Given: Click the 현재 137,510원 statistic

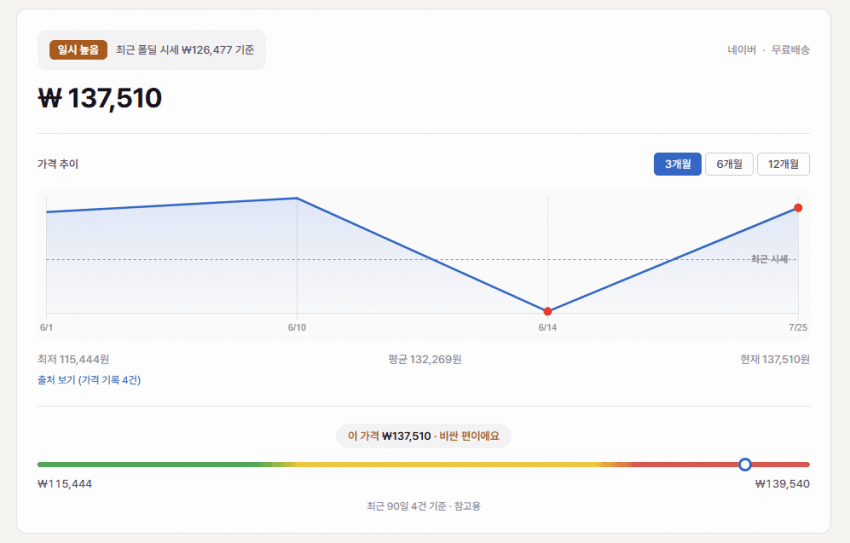Looking at the screenshot, I should click(775, 359).
